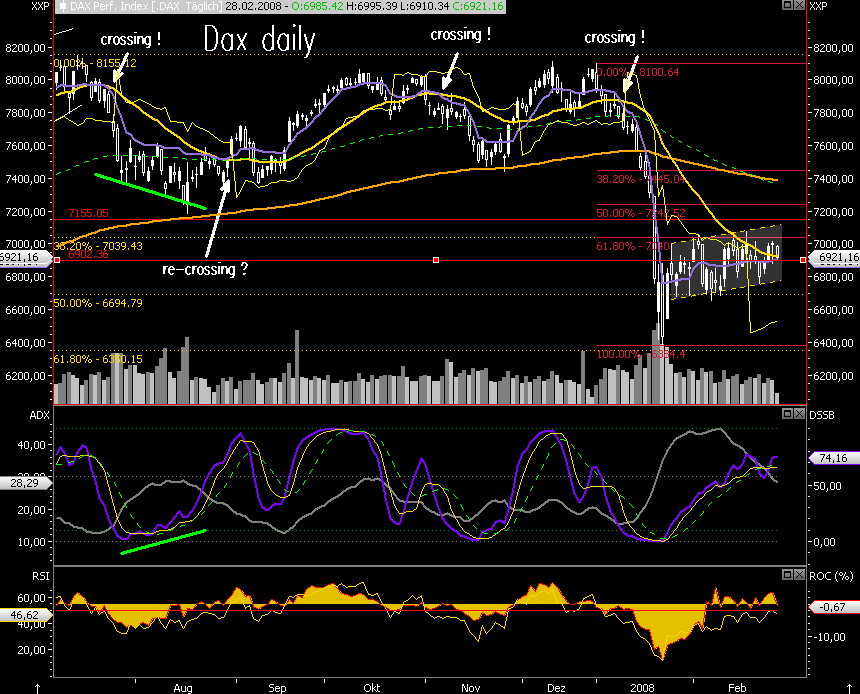Click the 6921,16 price marker on right axis

point(834,257)
